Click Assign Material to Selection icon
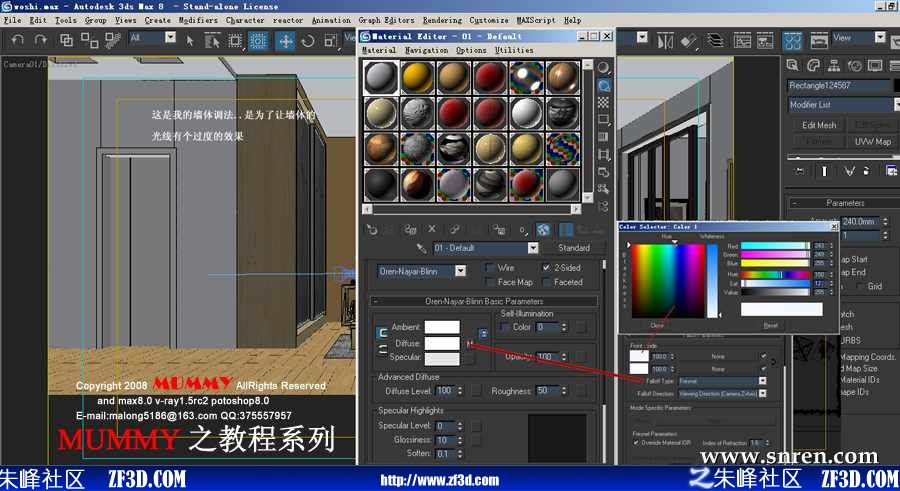This screenshot has height=491, width=900. click(410, 230)
